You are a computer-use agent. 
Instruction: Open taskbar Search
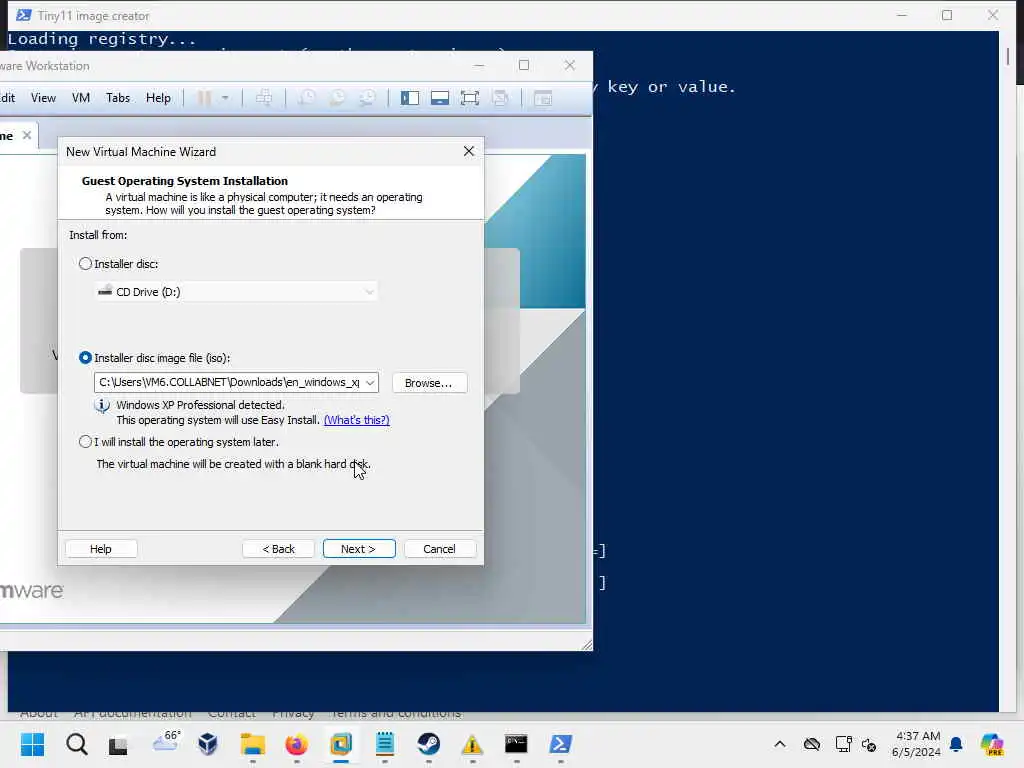[76, 744]
